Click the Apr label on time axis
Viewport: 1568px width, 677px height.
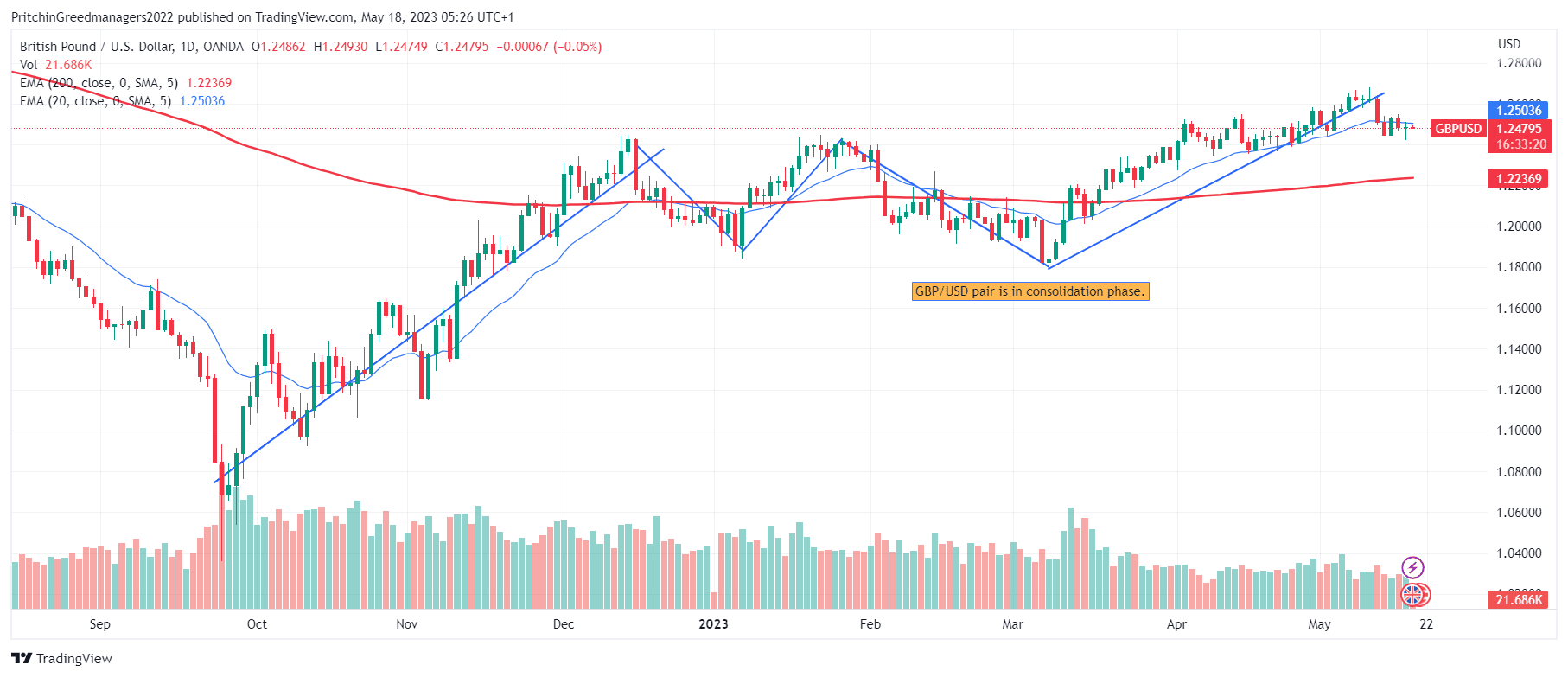point(1176,624)
